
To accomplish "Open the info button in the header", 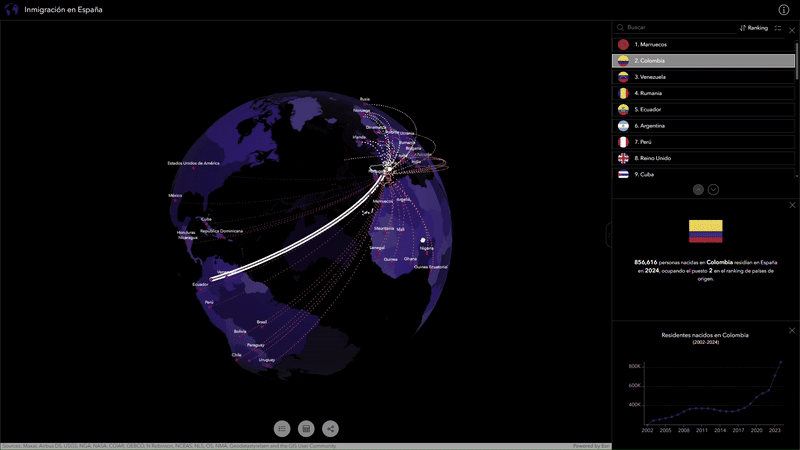I will [x=784, y=10].
